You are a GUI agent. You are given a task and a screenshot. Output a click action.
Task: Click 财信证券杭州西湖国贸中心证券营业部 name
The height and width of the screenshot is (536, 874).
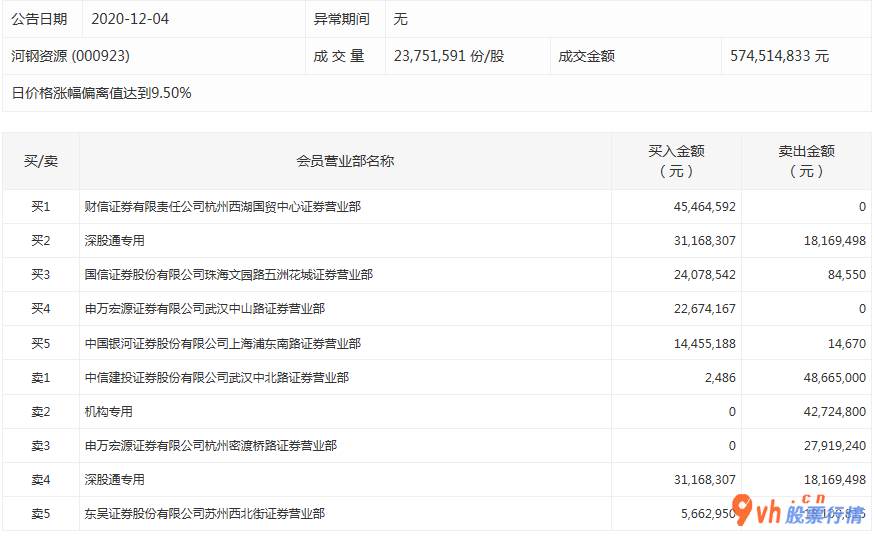point(222,207)
